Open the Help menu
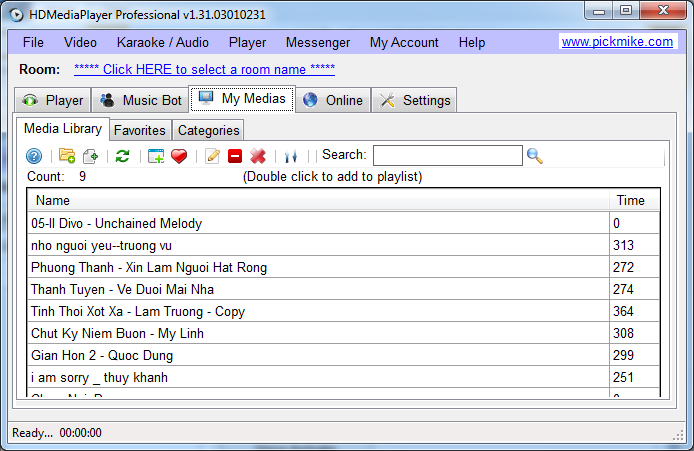 (472, 42)
